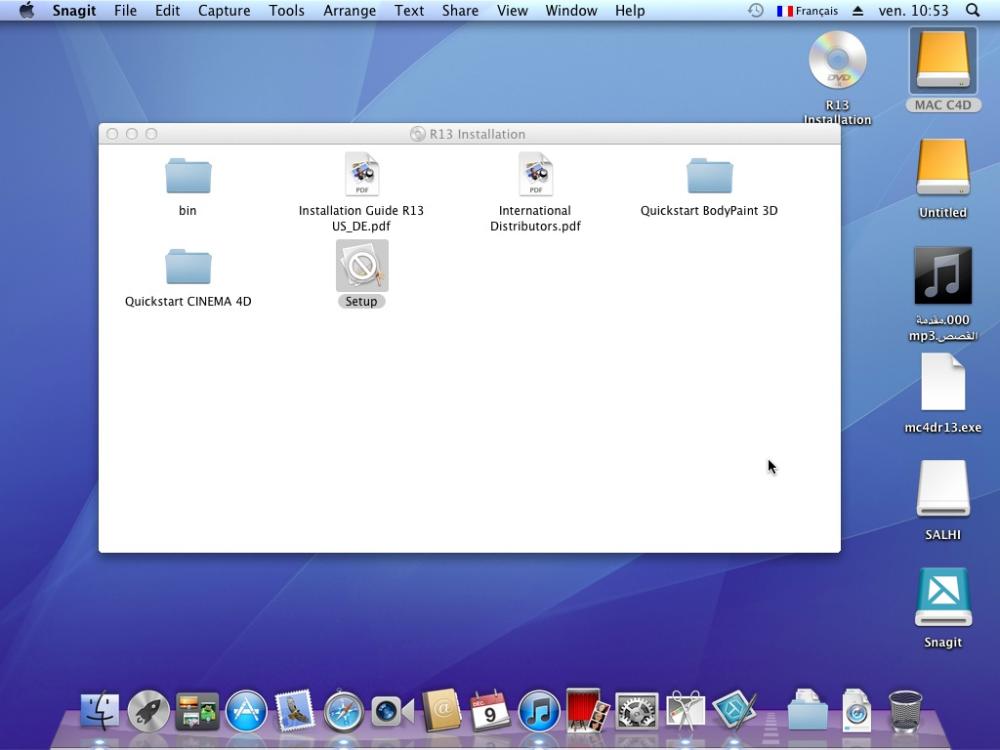Open the Mail stamp icon in Dock
This screenshot has height=750, width=1000.
(295, 710)
